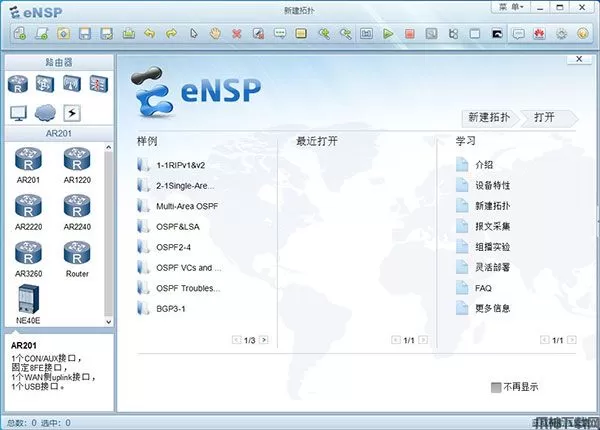Open the FAQ learning document
600x430 pixels.
pos(474,288)
